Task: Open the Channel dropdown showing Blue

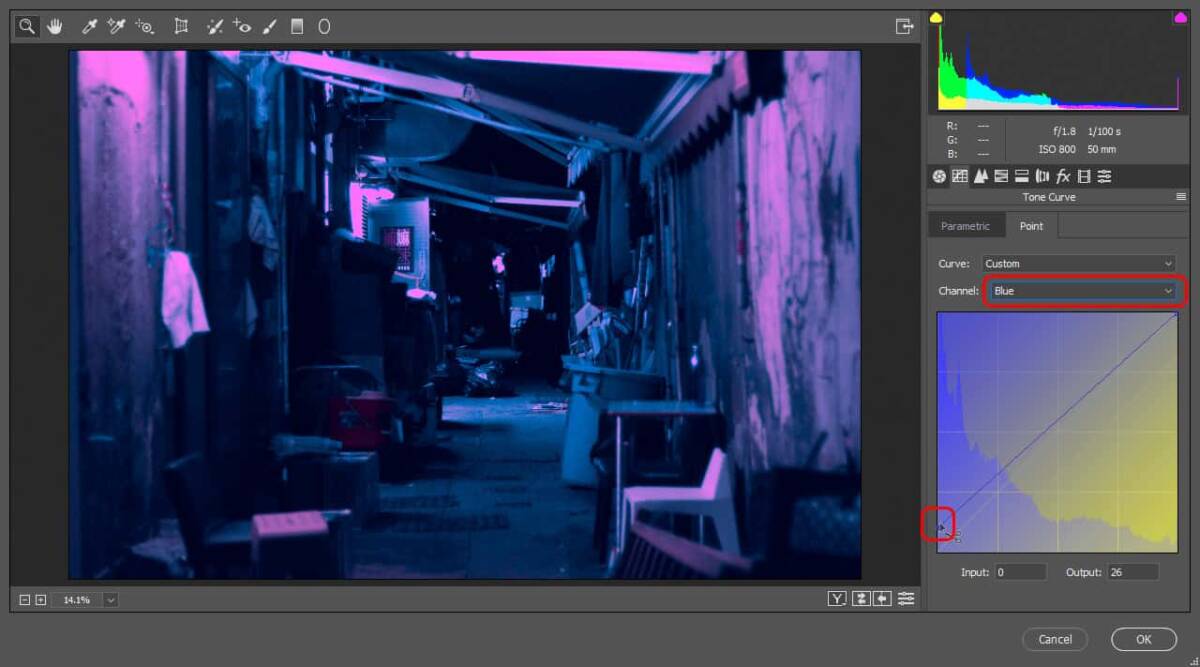Action: click(x=1084, y=290)
